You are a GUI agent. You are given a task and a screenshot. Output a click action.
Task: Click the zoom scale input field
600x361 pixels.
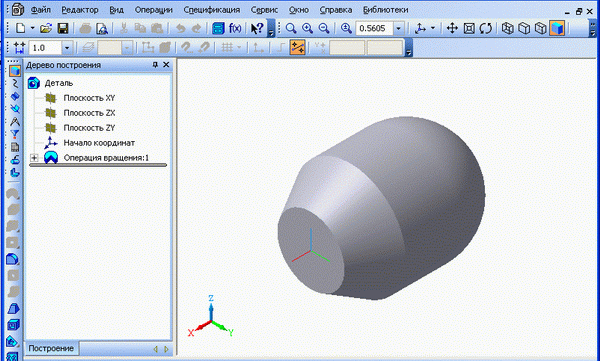(x=375, y=28)
